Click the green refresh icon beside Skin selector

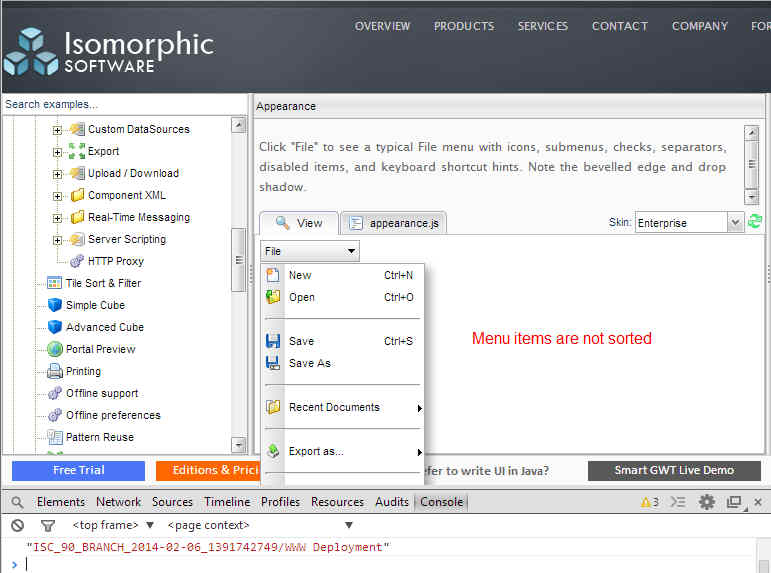click(x=755, y=222)
